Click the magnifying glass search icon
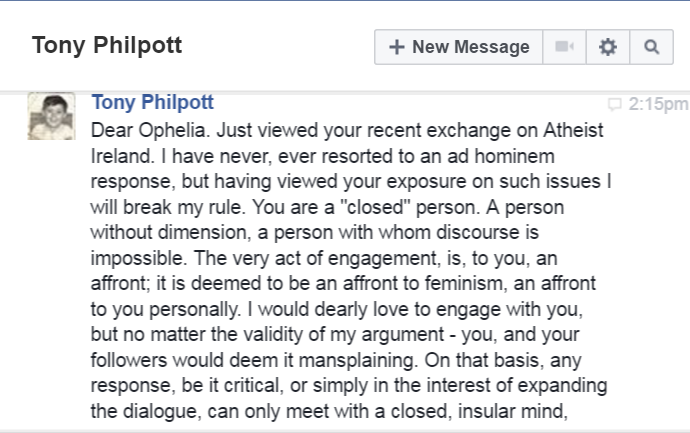This screenshot has width=690, height=433. (x=652, y=47)
